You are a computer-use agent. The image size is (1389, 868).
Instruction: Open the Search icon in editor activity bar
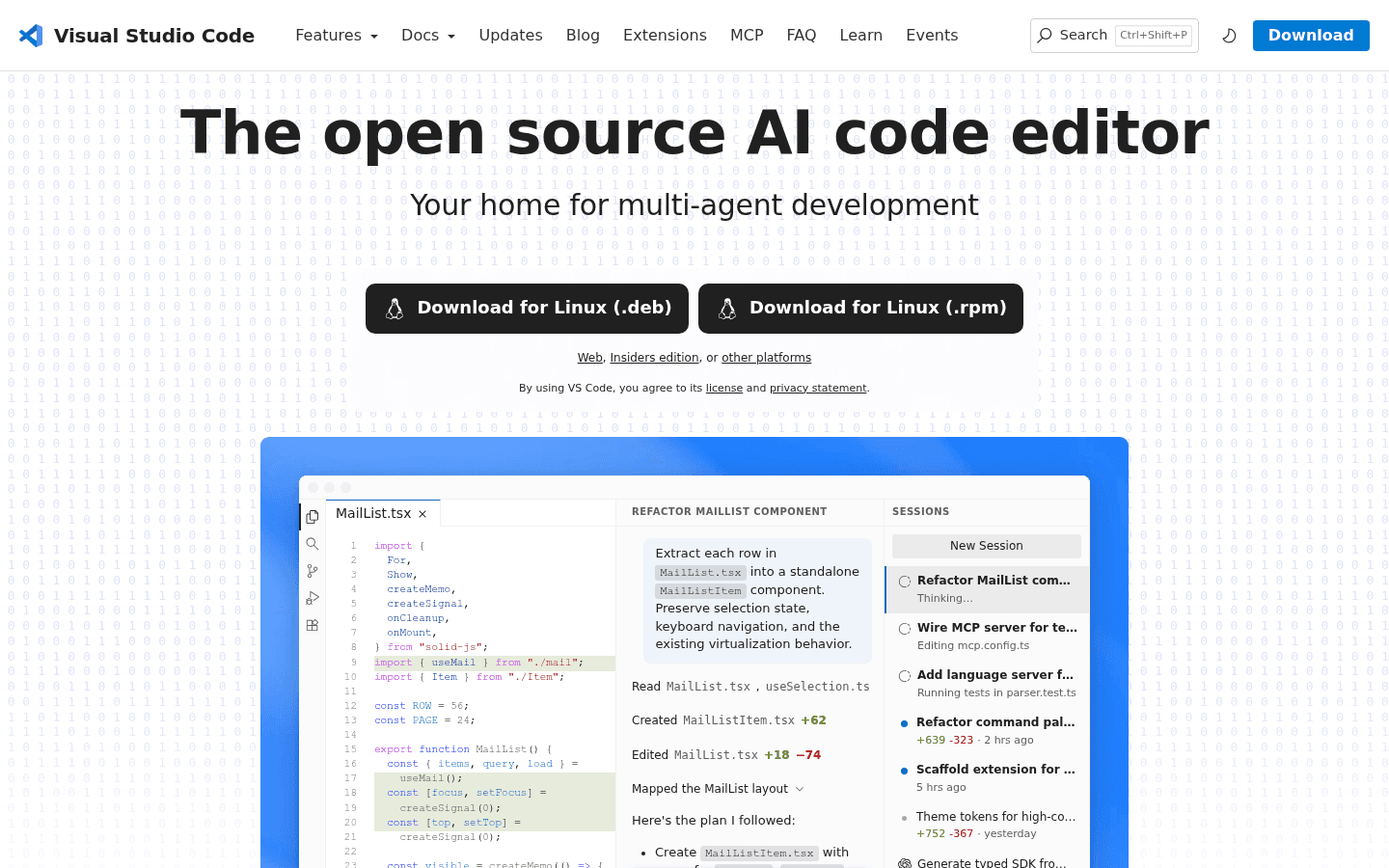(313, 544)
